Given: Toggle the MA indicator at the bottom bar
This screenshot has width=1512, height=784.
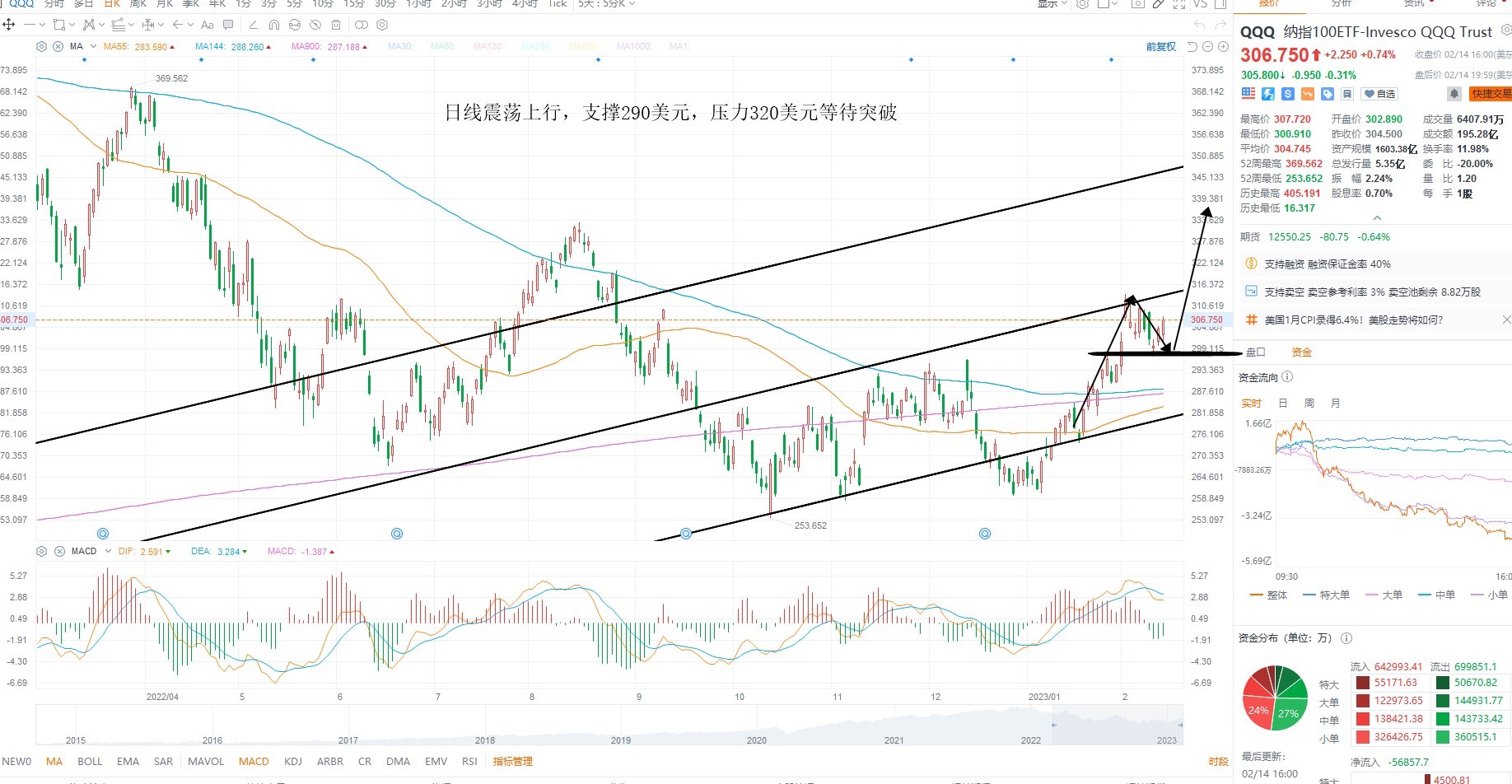Looking at the screenshot, I should pyautogui.click(x=54, y=762).
